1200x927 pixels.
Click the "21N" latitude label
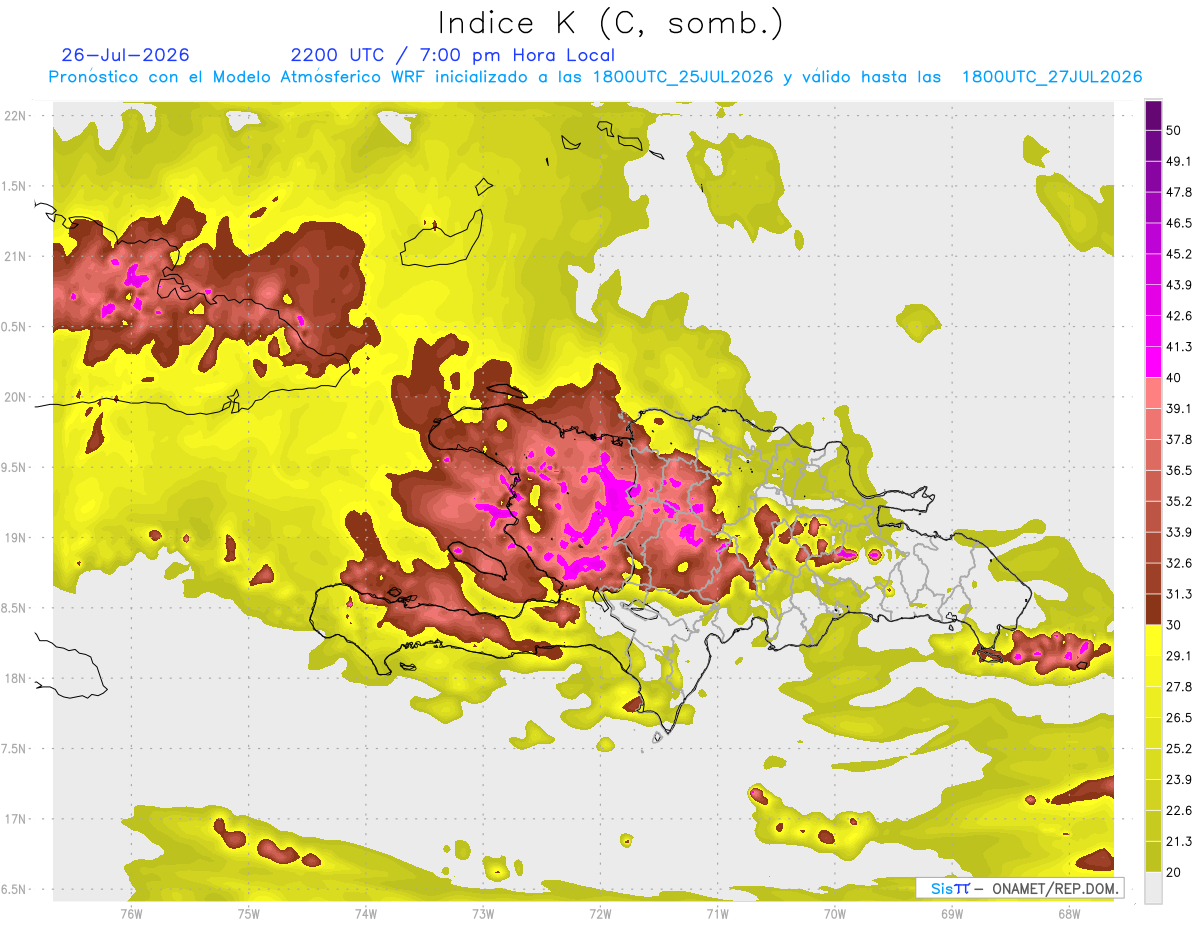pos(17,257)
